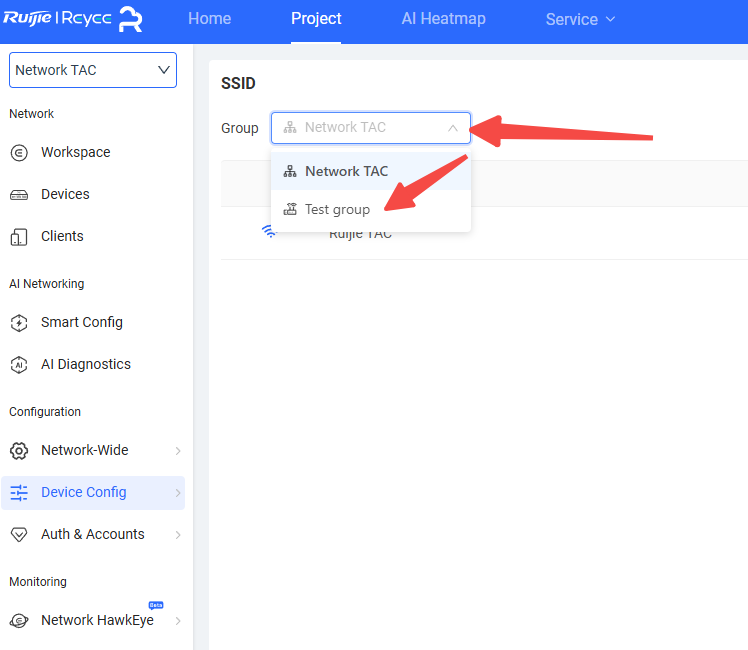Click the Network section header in sidebar

(x=31, y=114)
